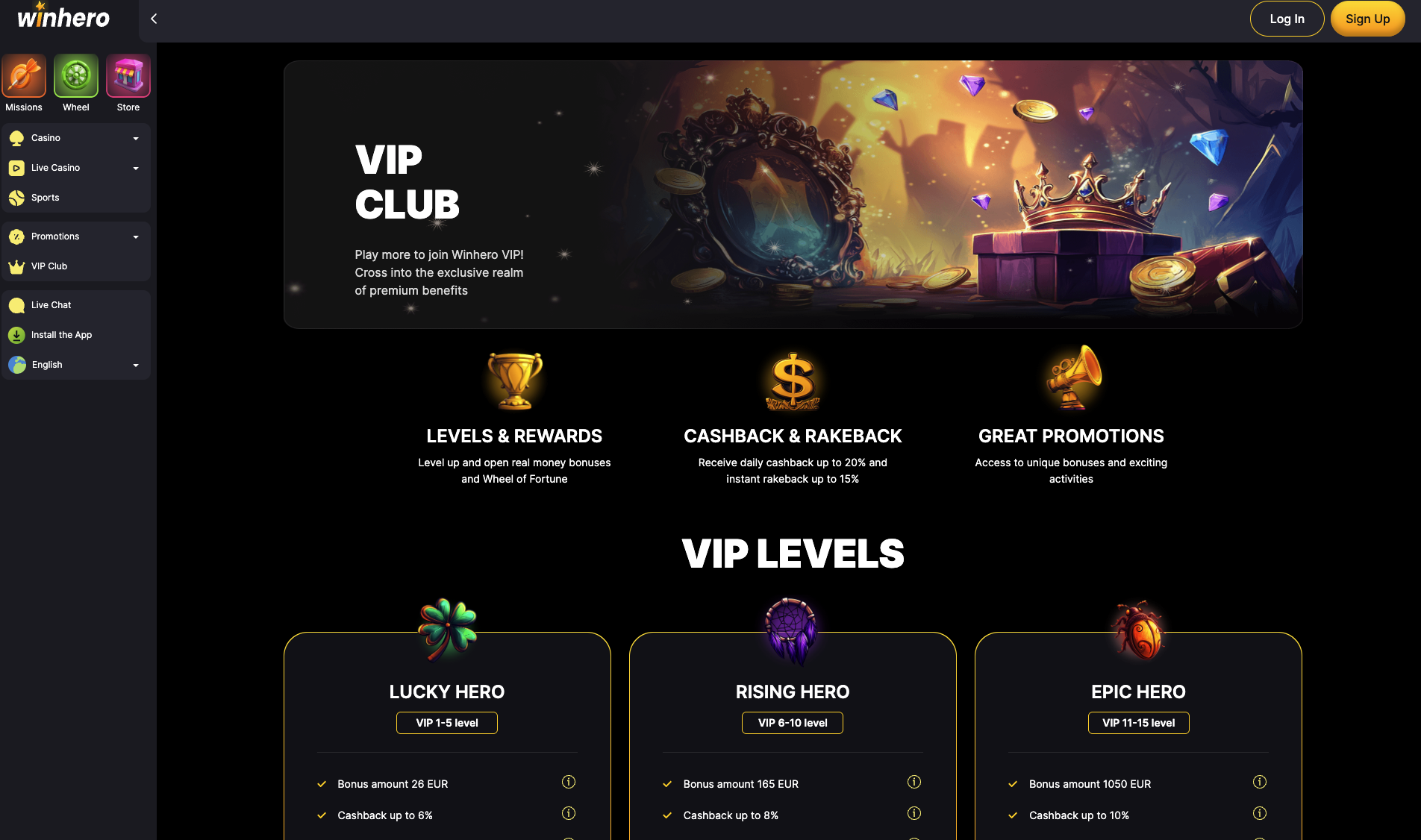Click the Sign Up button

[1367, 19]
